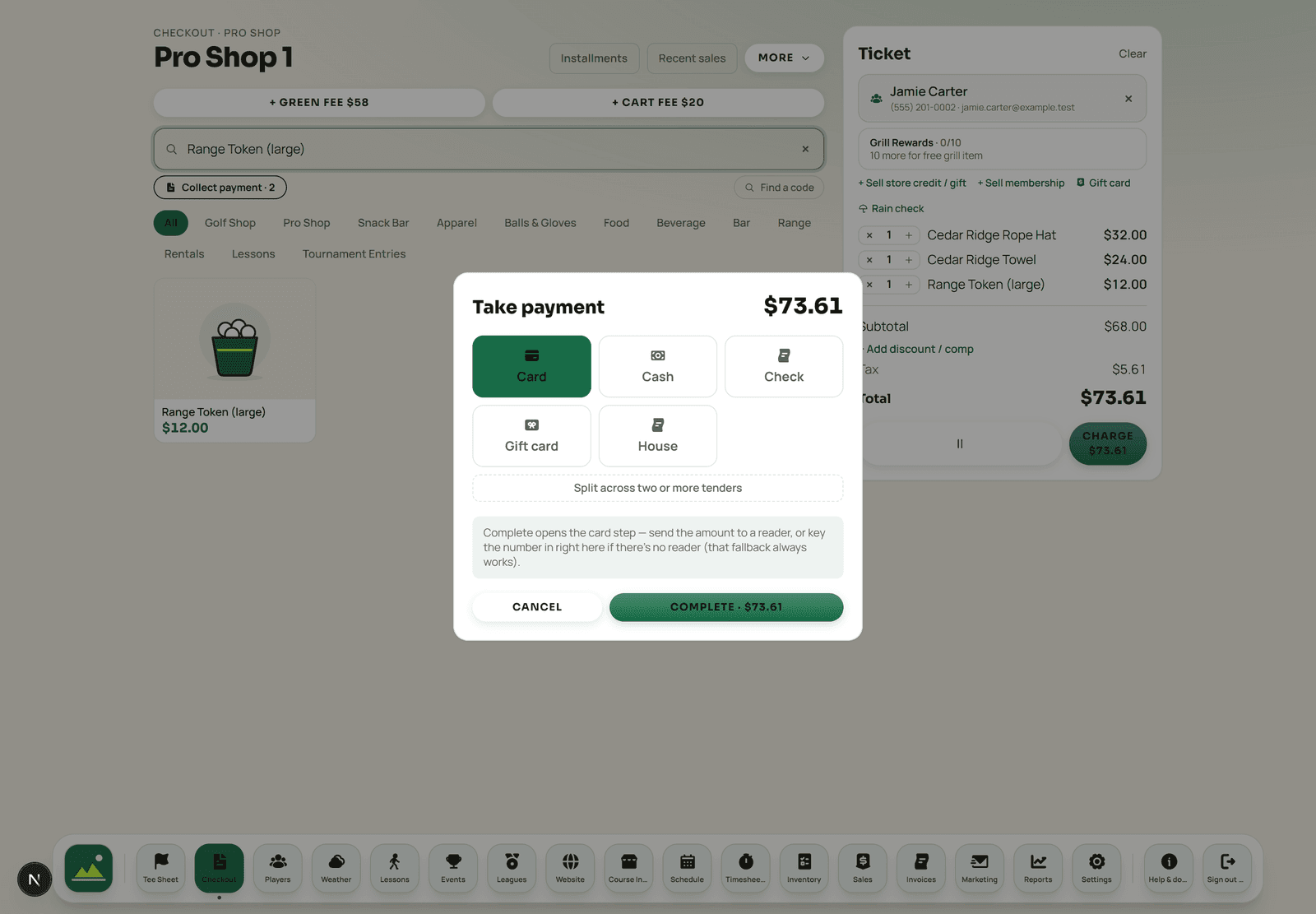Select the Tournament Entries category tab
This screenshot has height=914, width=1316.
click(354, 254)
